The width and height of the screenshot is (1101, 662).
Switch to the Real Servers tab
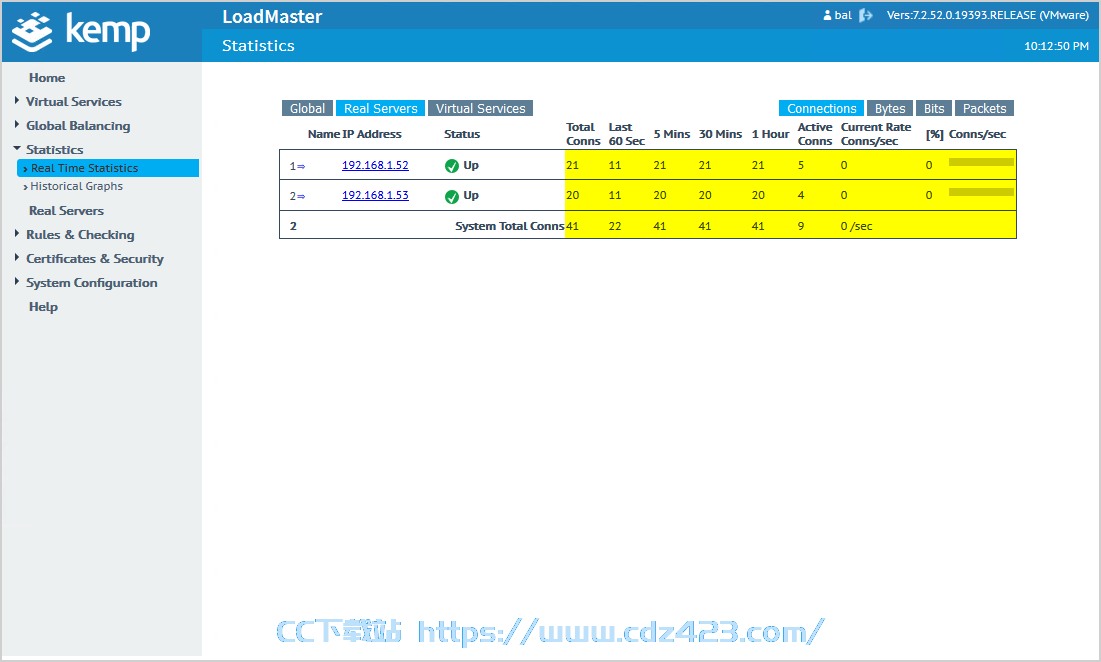click(x=381, y=108)
